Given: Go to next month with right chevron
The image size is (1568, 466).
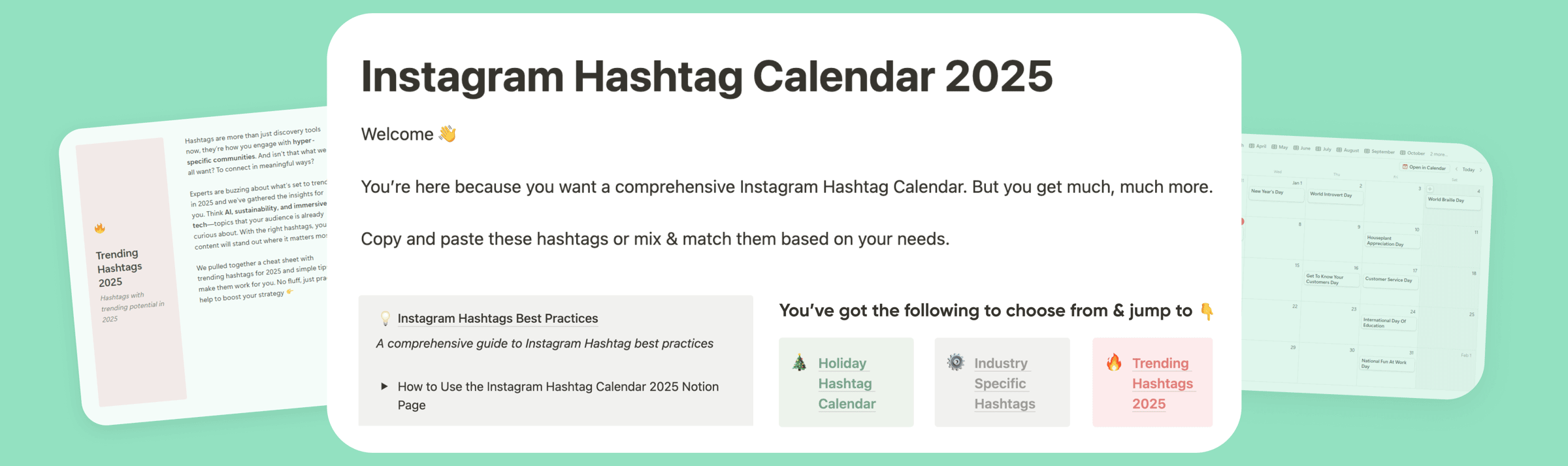Looking at the screenshot, I should pos(1480,170).
